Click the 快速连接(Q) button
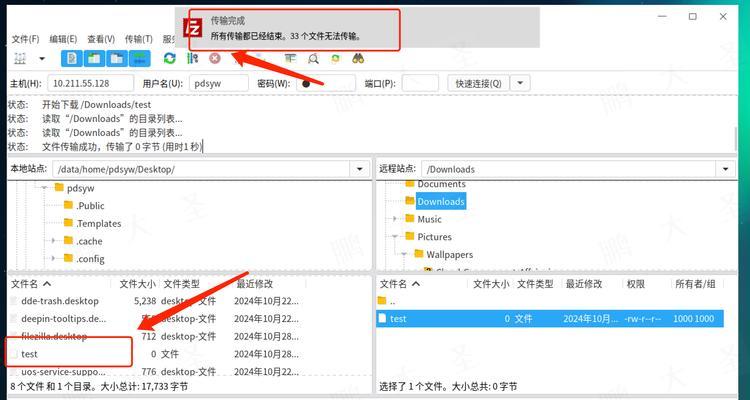Image resolution: width=750 pixels, height=400 pixels. point(478,83)
